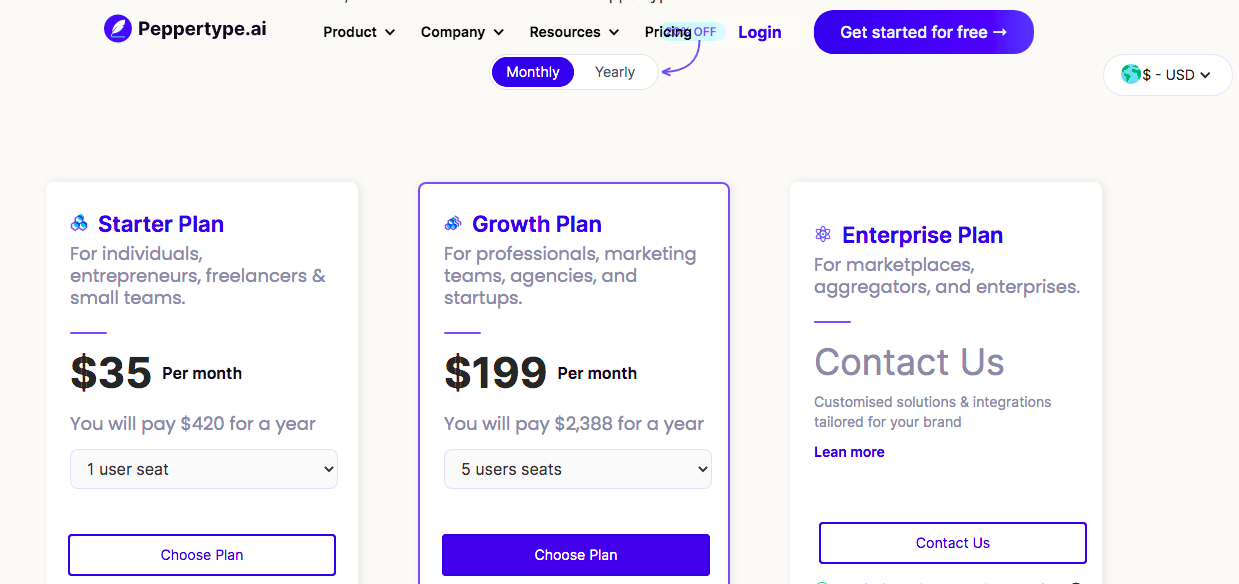Expand the Resources menu

coord(574,32)
